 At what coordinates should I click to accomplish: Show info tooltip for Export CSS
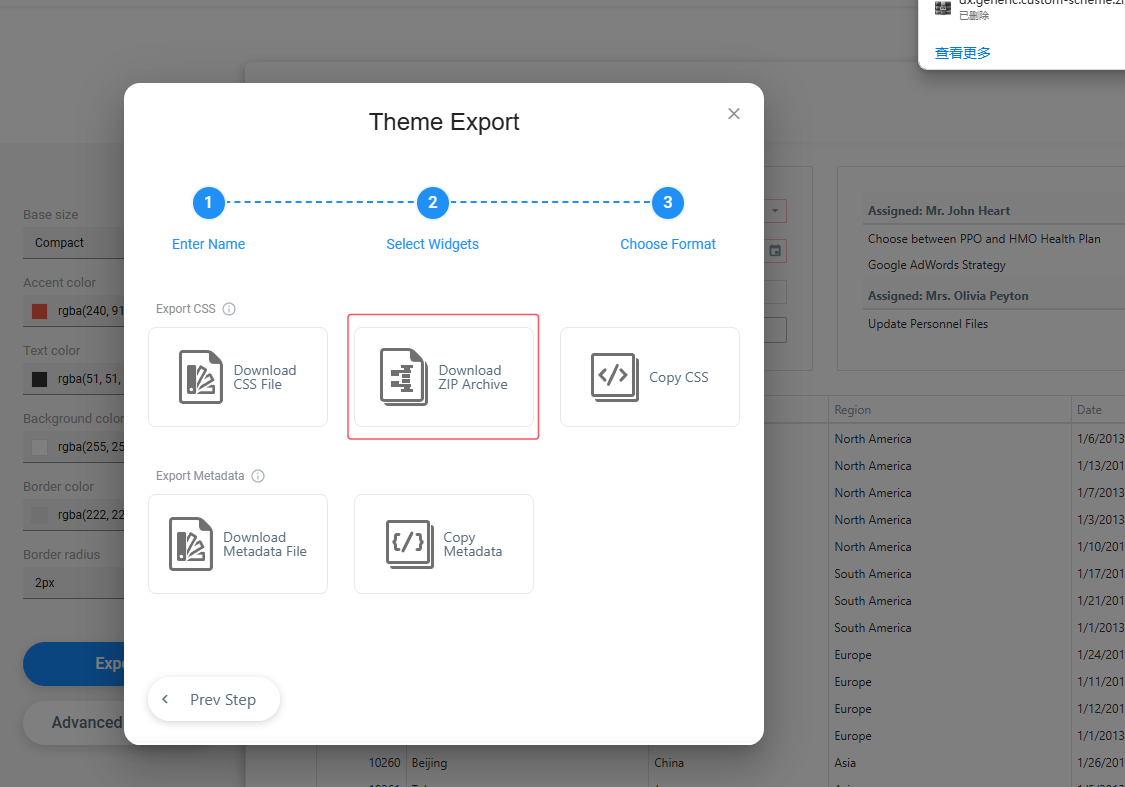coord(229,309)
